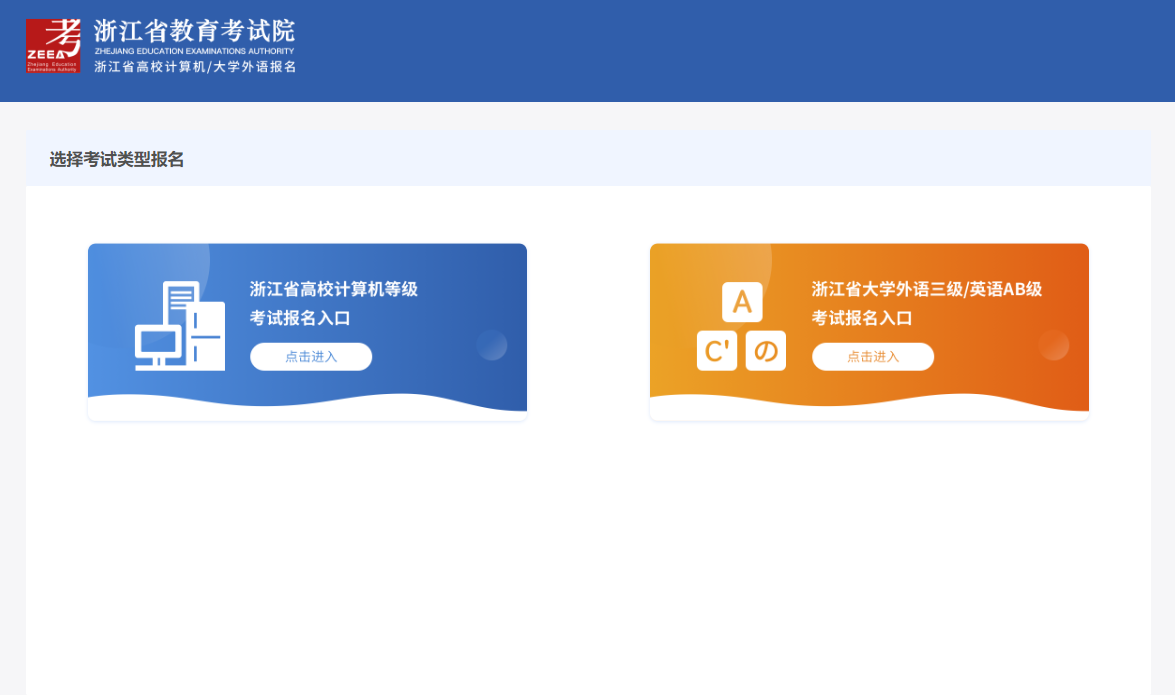Click the decorative circle on the orange card

(x=1054, y=345)
